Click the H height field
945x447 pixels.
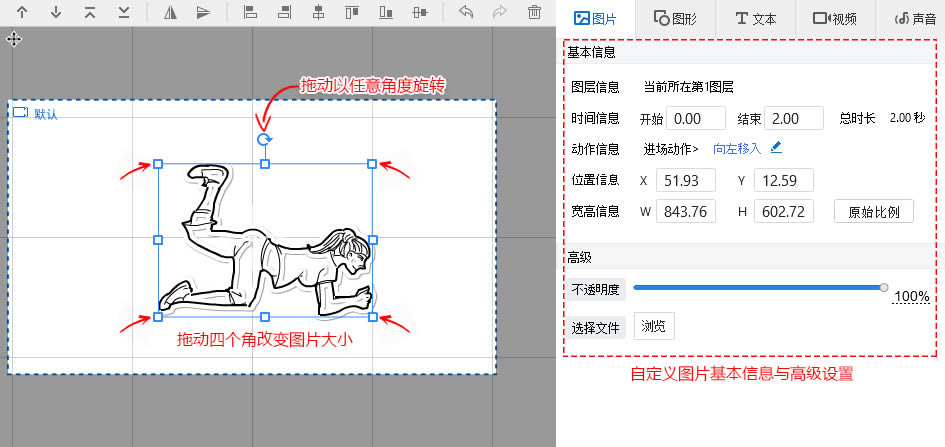[783, 211]
